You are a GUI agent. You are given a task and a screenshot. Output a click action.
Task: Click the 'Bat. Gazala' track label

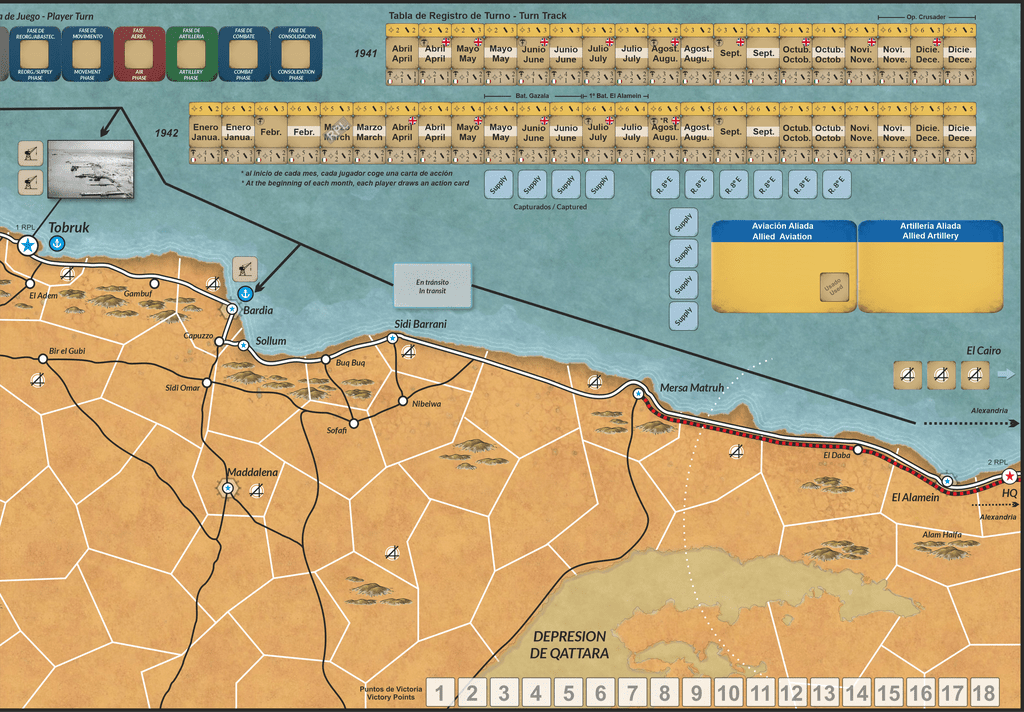[x=532, y=95]
